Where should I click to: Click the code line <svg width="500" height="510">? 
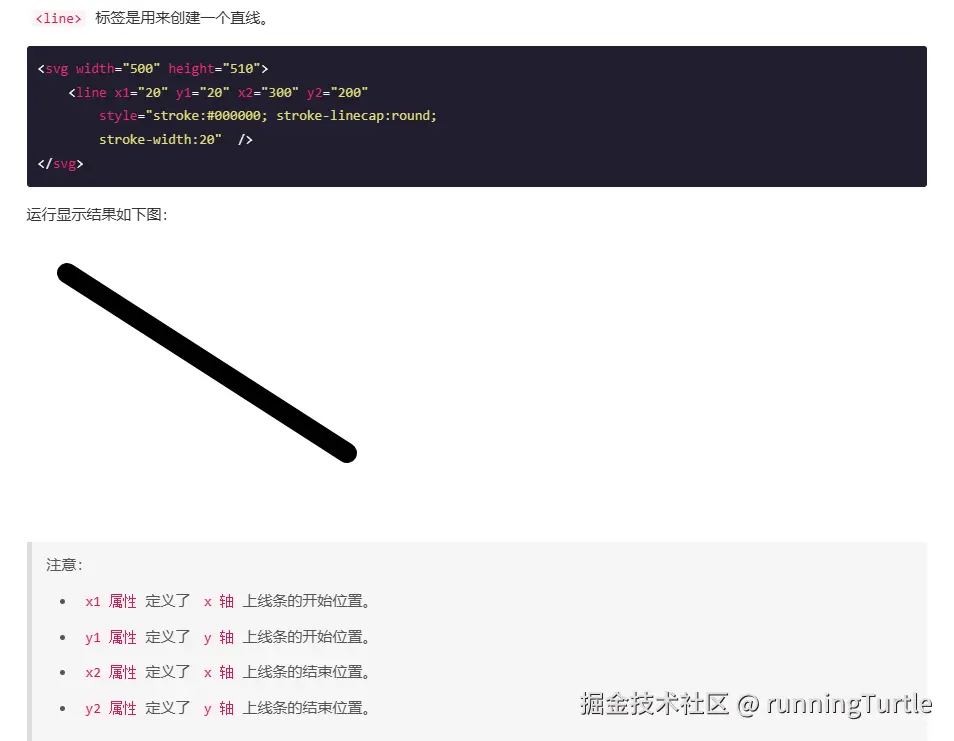(x=153, y=69)
